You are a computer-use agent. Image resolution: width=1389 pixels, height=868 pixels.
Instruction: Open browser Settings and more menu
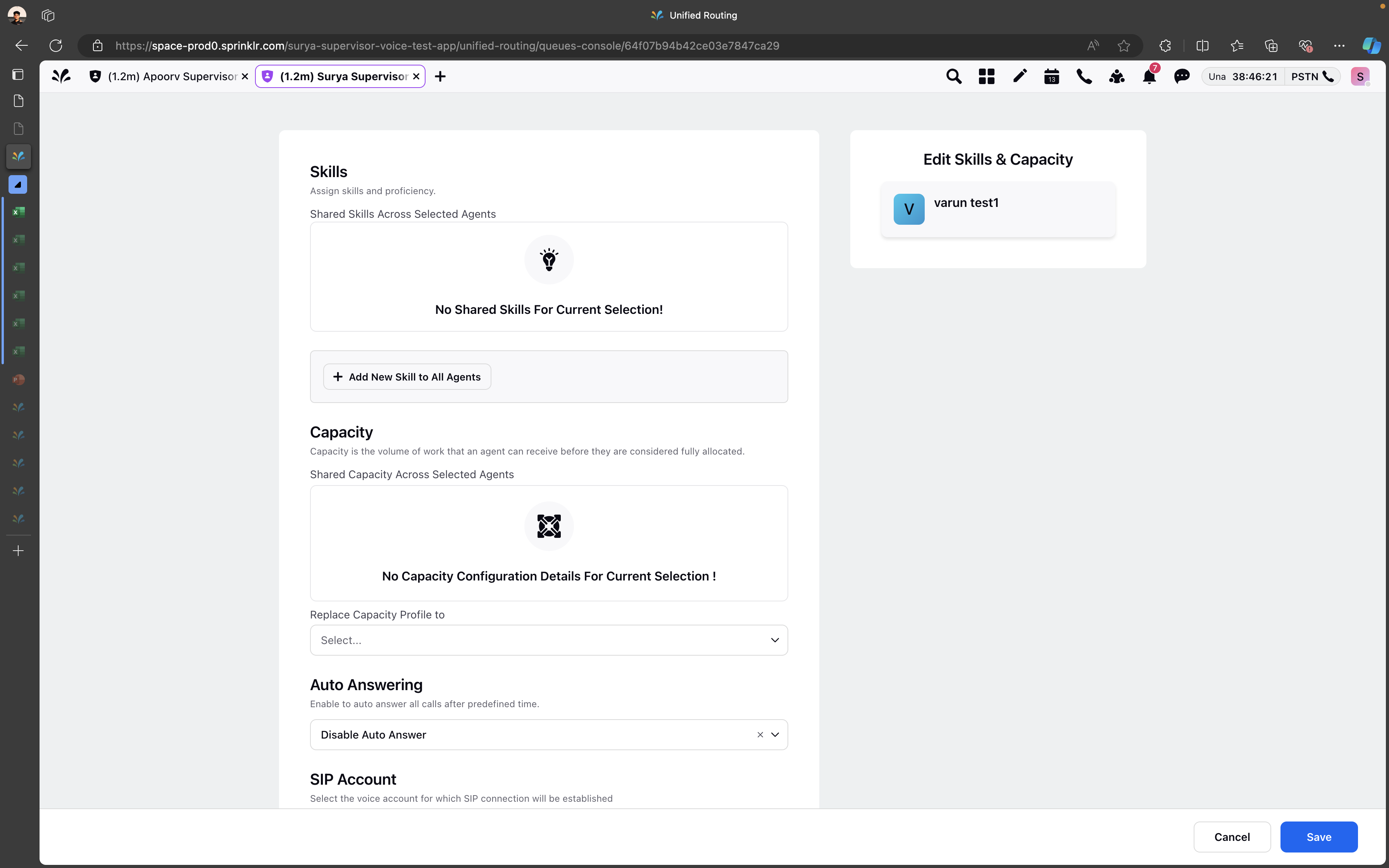point(1339,45)
